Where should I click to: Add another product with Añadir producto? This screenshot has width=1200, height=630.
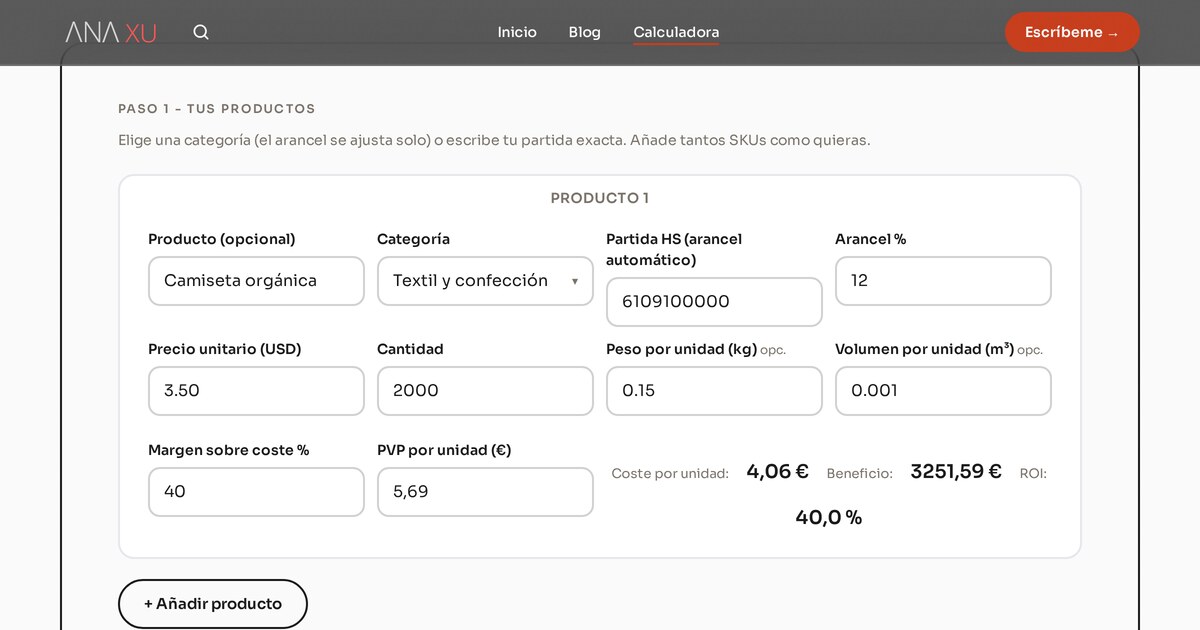coord(213,604)
